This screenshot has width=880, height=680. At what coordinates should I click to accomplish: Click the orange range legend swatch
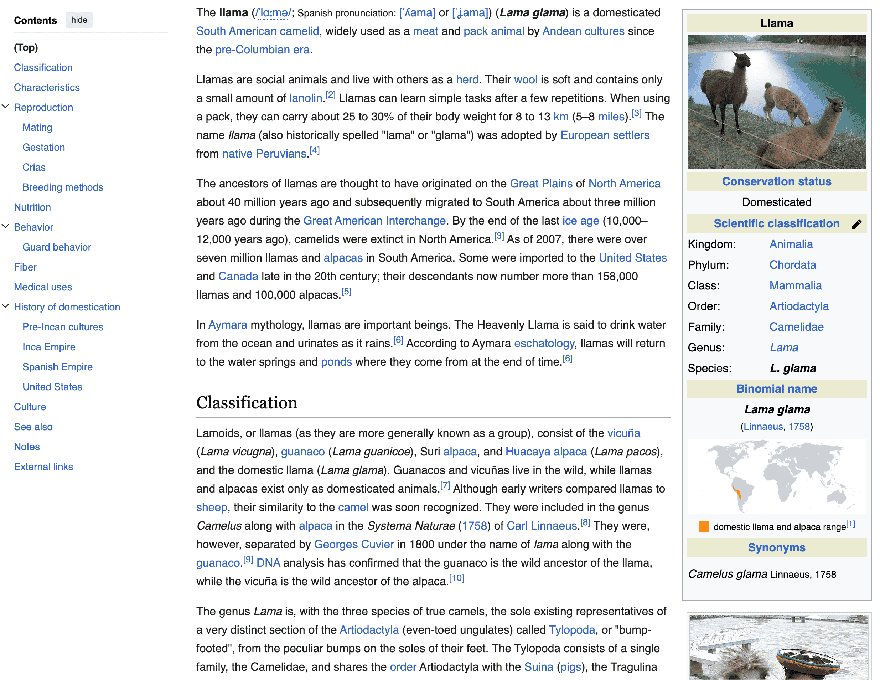pos(704,526)
